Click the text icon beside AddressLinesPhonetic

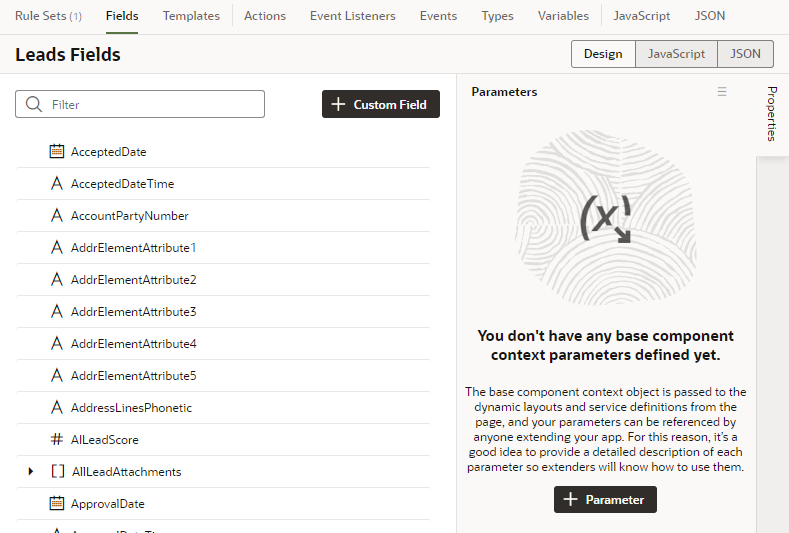[57, 407]
